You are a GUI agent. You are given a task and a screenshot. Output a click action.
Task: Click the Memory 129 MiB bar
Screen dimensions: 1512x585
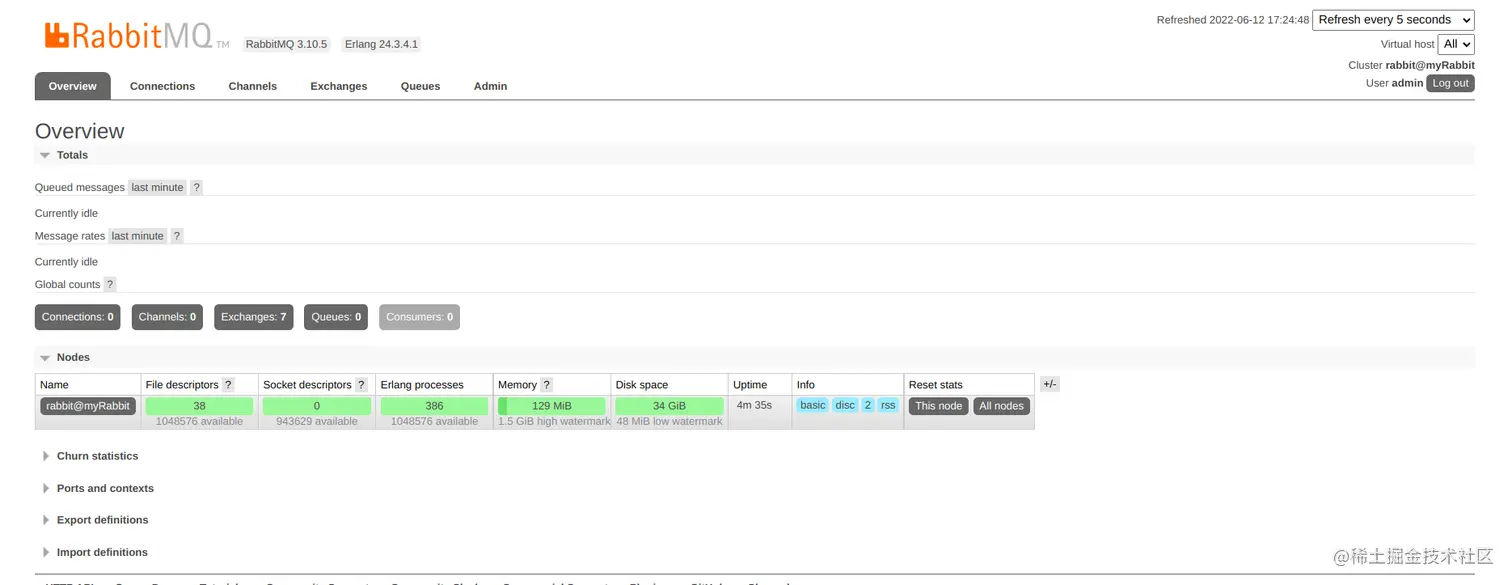pos(552,406)
